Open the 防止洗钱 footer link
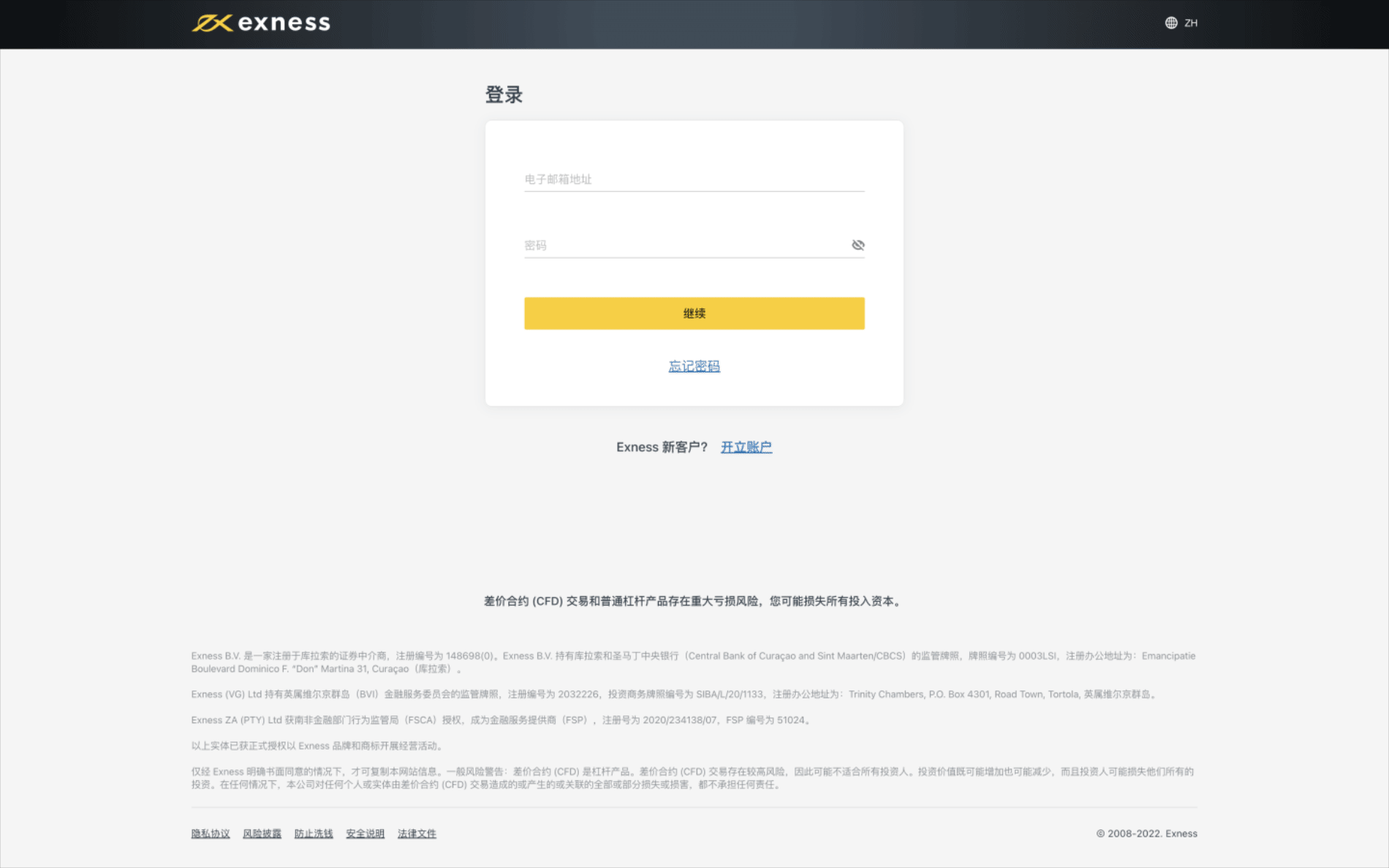 [314, 834]
